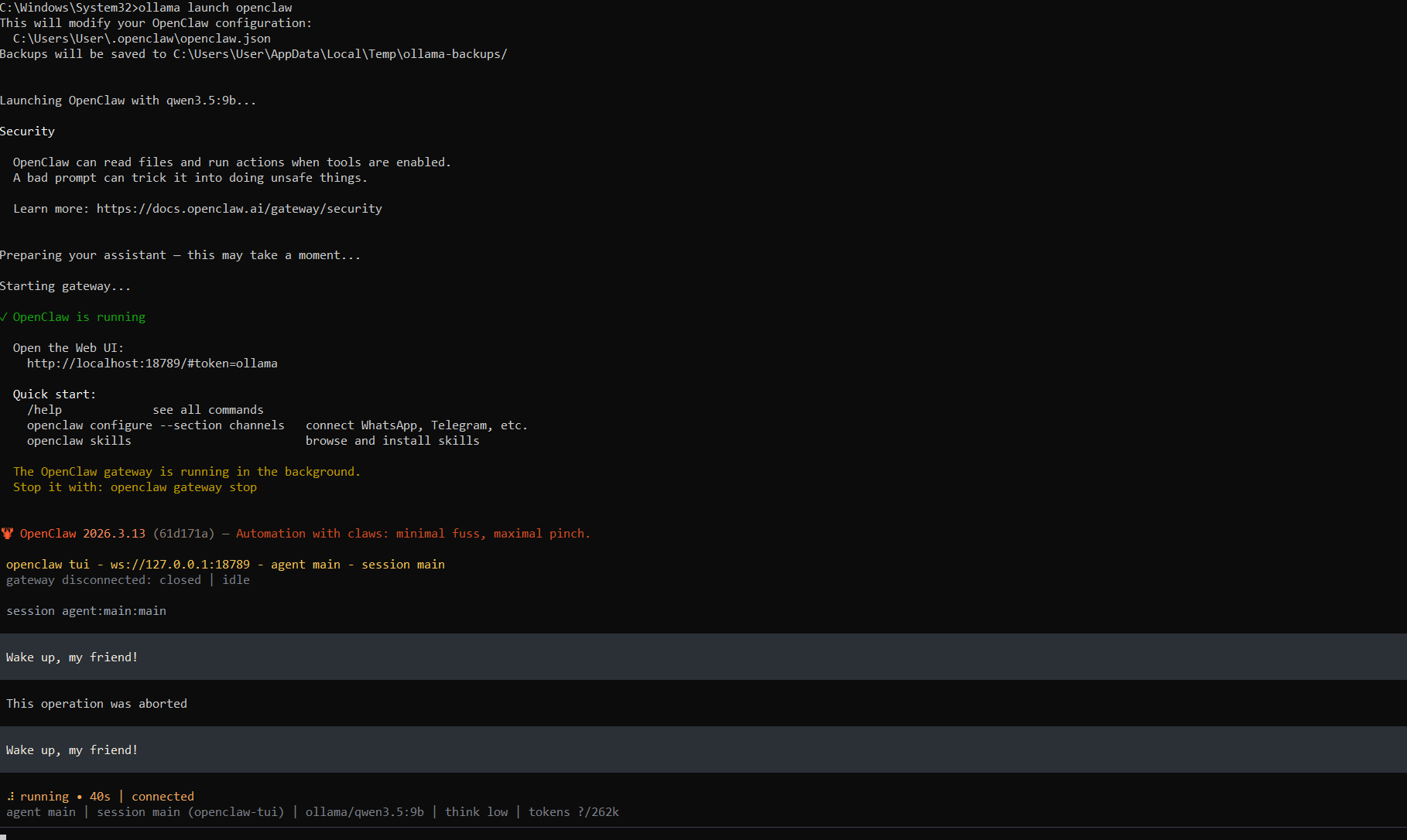Click 'A bad prompt can trick it' line
Viewport: 1407px width, 840px height.
(x=190, y=178)
